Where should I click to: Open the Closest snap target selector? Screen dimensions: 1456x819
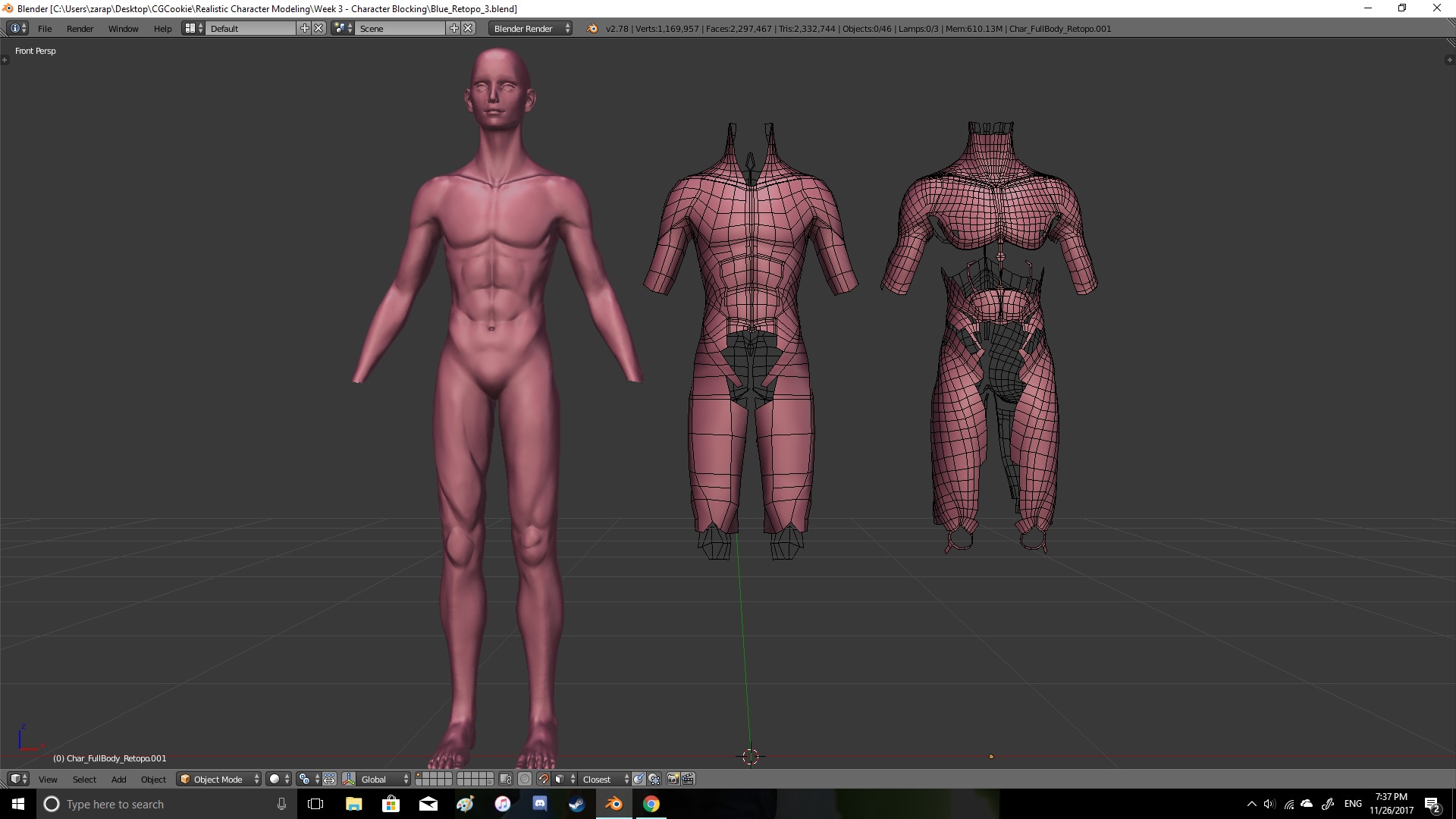tap(604, 779)
